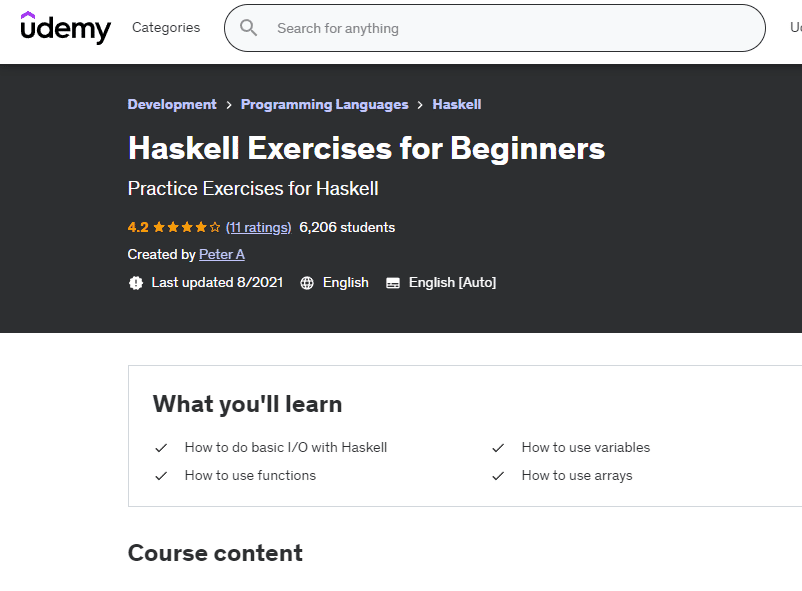The width and height of the screenshot is (802, 591).
Task: Click checkmark beside How to use arrays
Action: point(498,476)
